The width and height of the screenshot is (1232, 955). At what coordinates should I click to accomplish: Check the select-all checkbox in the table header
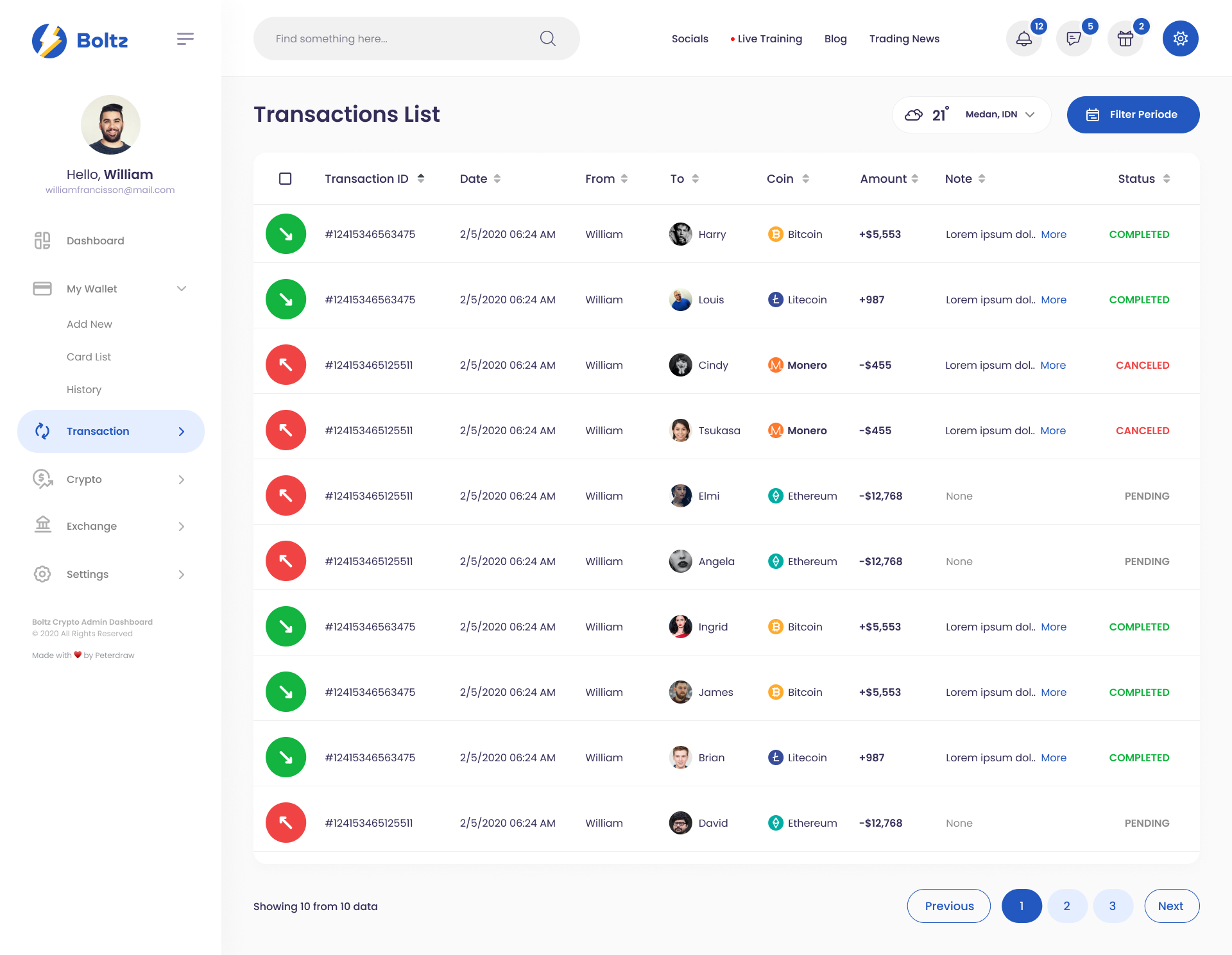[285, 178]
